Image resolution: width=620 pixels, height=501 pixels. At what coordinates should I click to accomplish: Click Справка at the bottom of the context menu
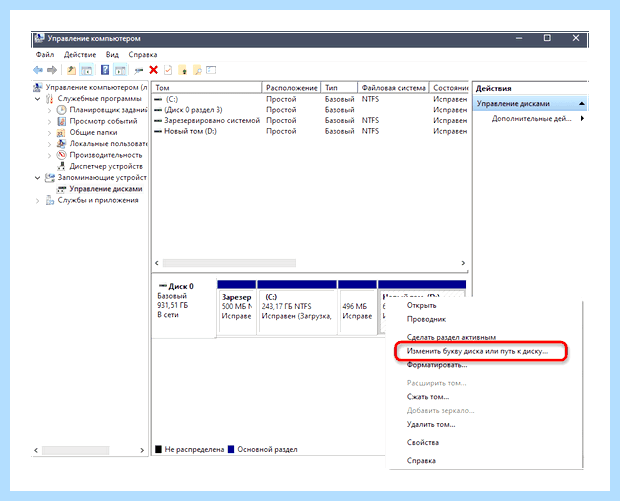tap(421, 461)
